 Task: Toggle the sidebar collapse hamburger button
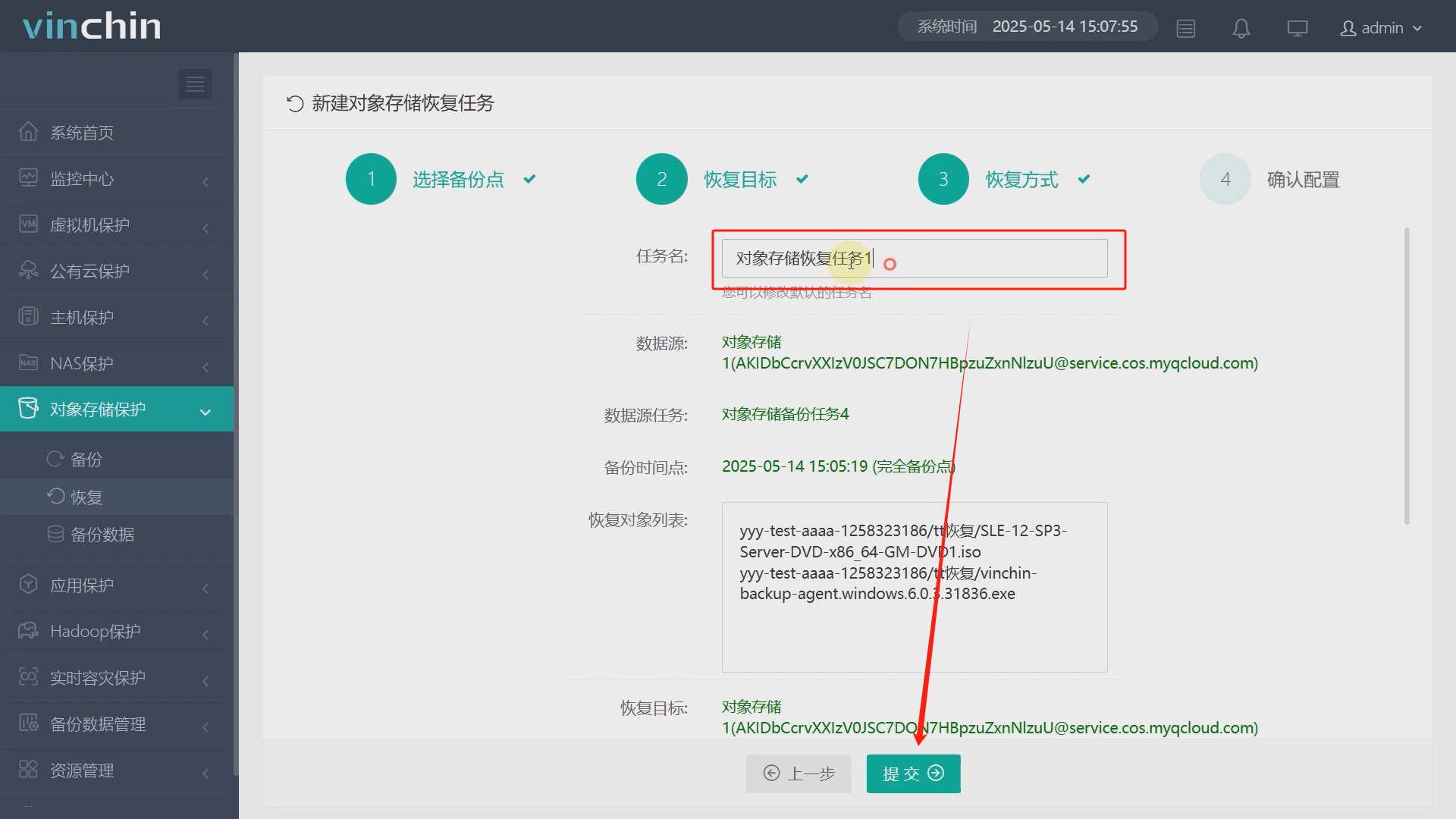point(195,84)
